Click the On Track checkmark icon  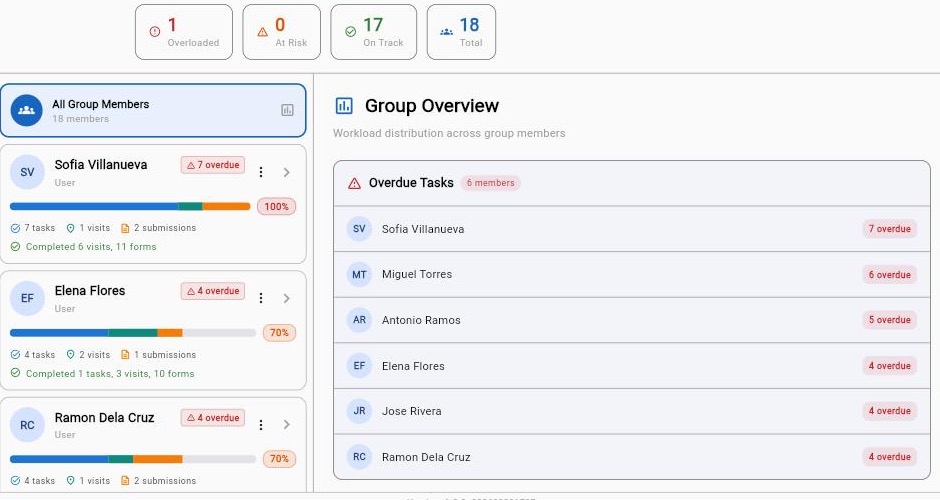coord(351,32)
